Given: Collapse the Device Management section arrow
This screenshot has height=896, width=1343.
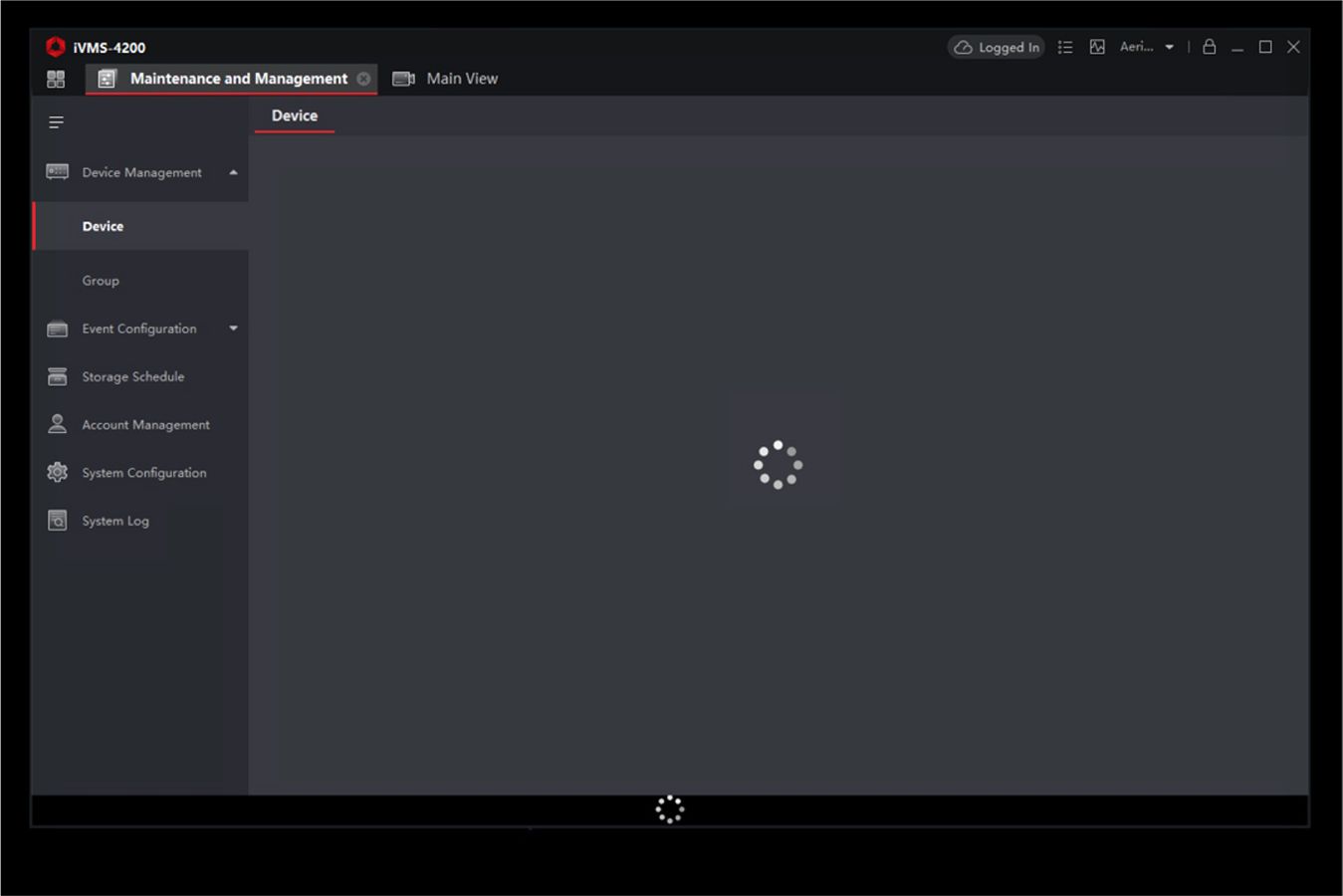Looking at the screenshot, I should pos(233,172).
